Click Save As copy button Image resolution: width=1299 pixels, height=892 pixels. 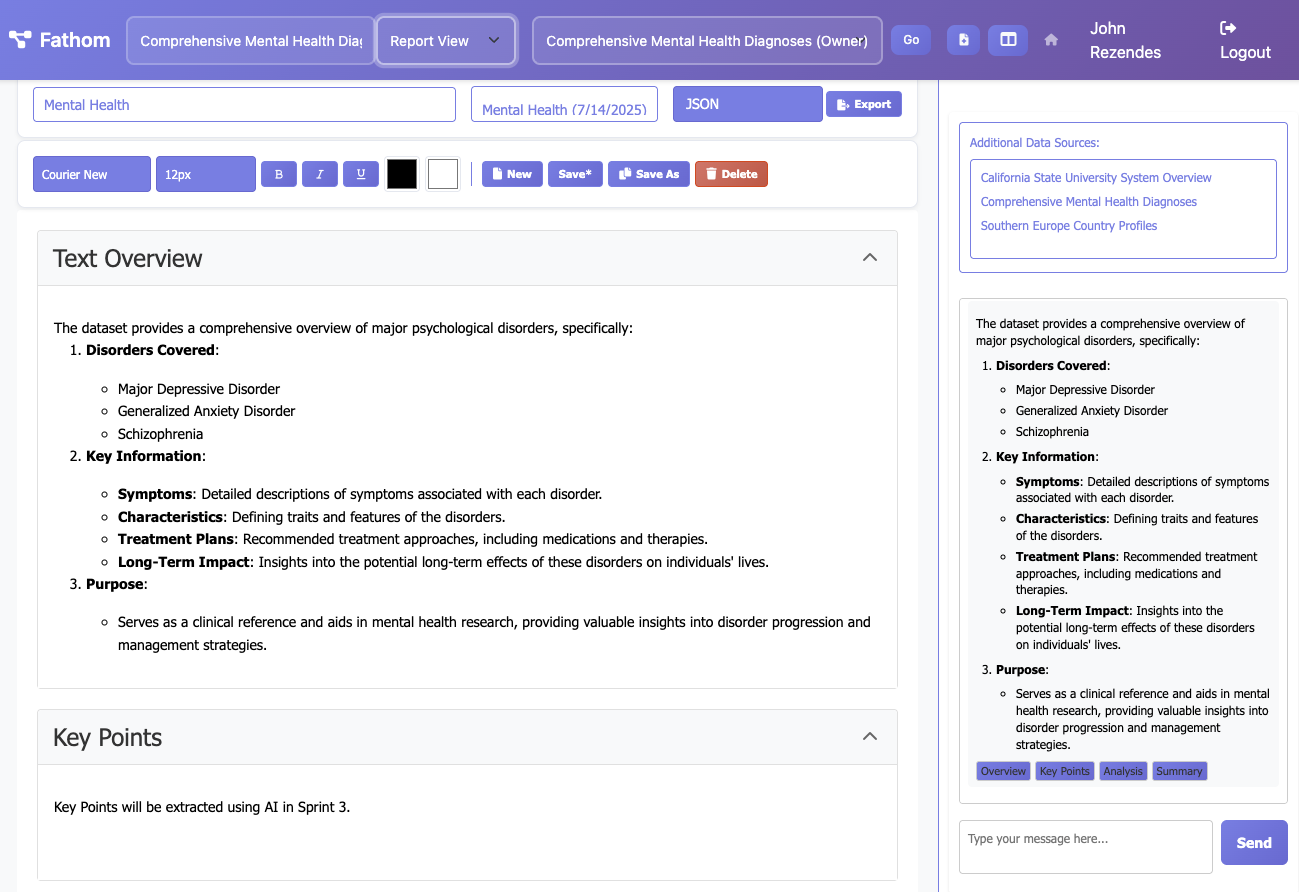click(649, 174)
